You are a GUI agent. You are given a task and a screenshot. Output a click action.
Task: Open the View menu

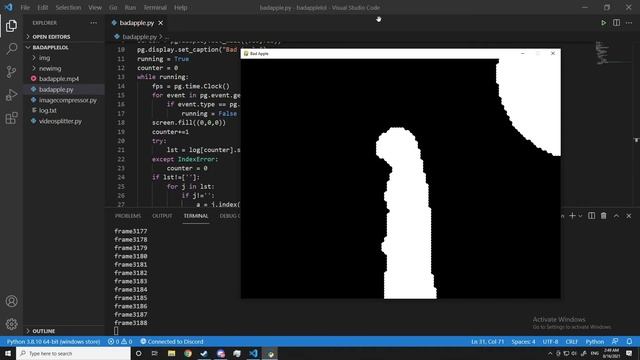pyautogui.click(x=95, y=7)
